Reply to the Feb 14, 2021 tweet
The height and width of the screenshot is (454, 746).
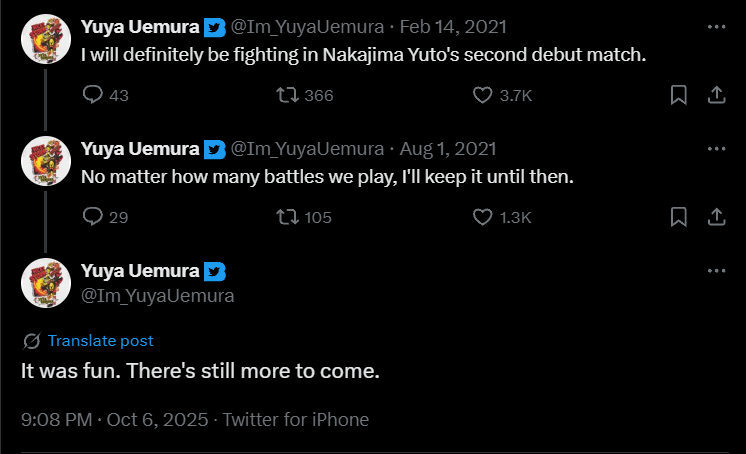pos(93,95)
